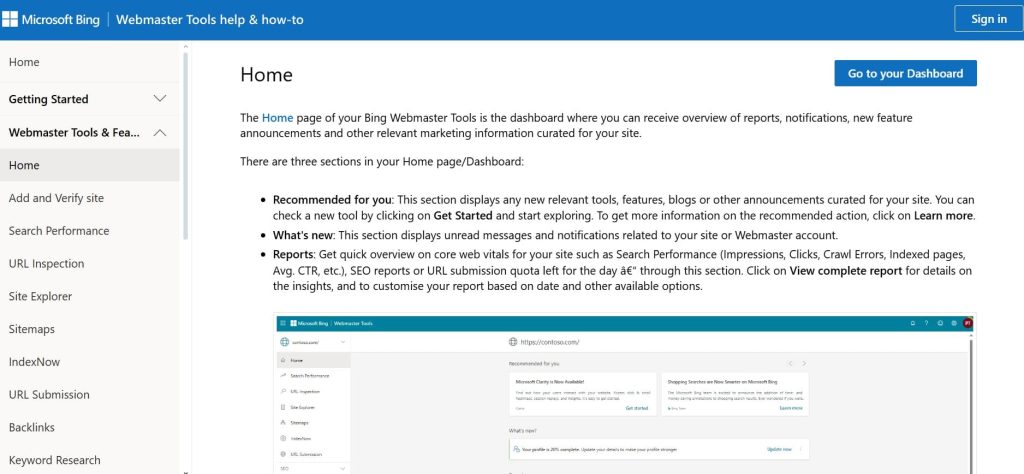The height and width of the screenshot is (474, 1024).
Task: Go to URL Inspection help page
Action: click(x=46, y=264)
